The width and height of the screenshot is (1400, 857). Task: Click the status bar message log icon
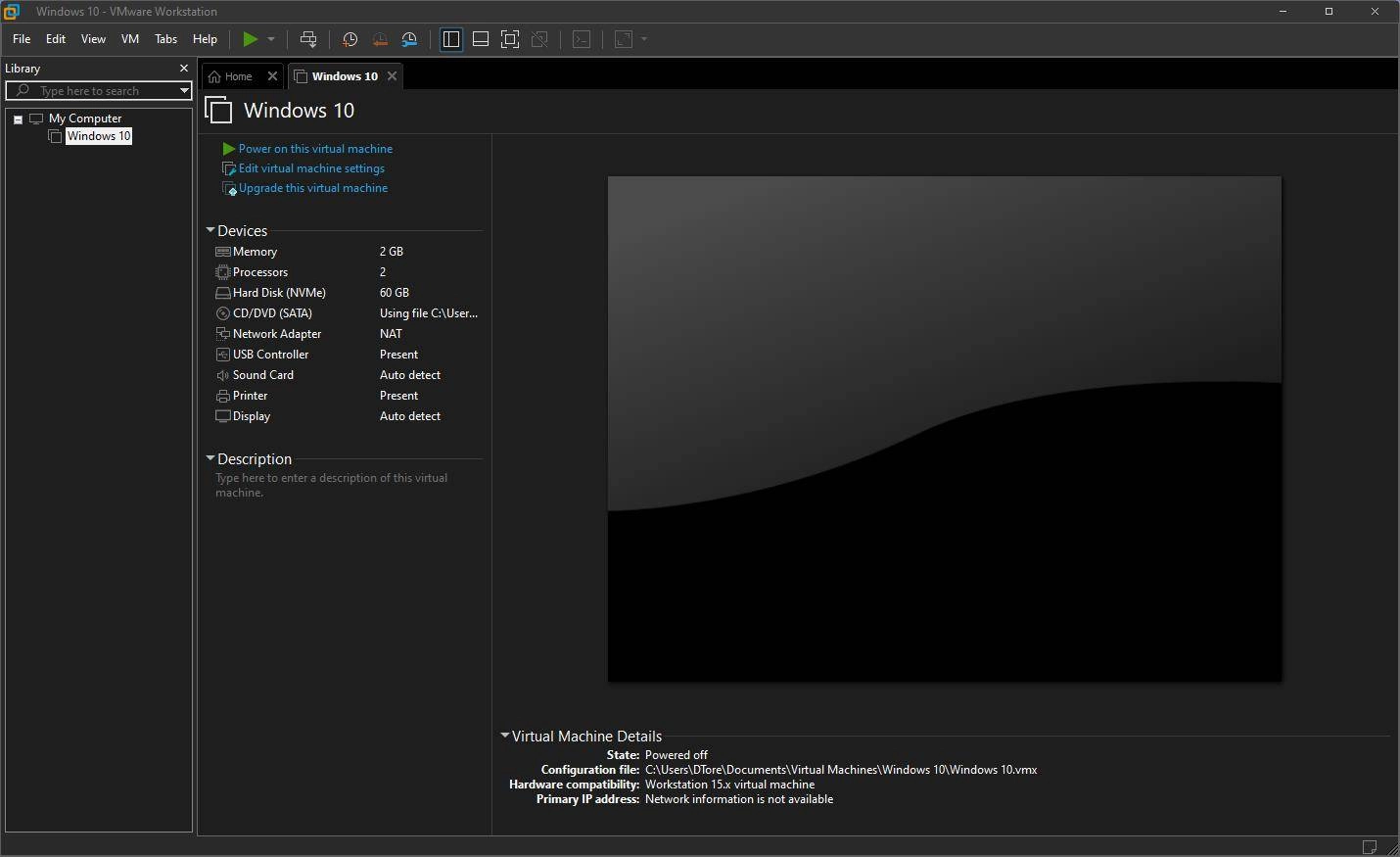[x=1370, y=847]
